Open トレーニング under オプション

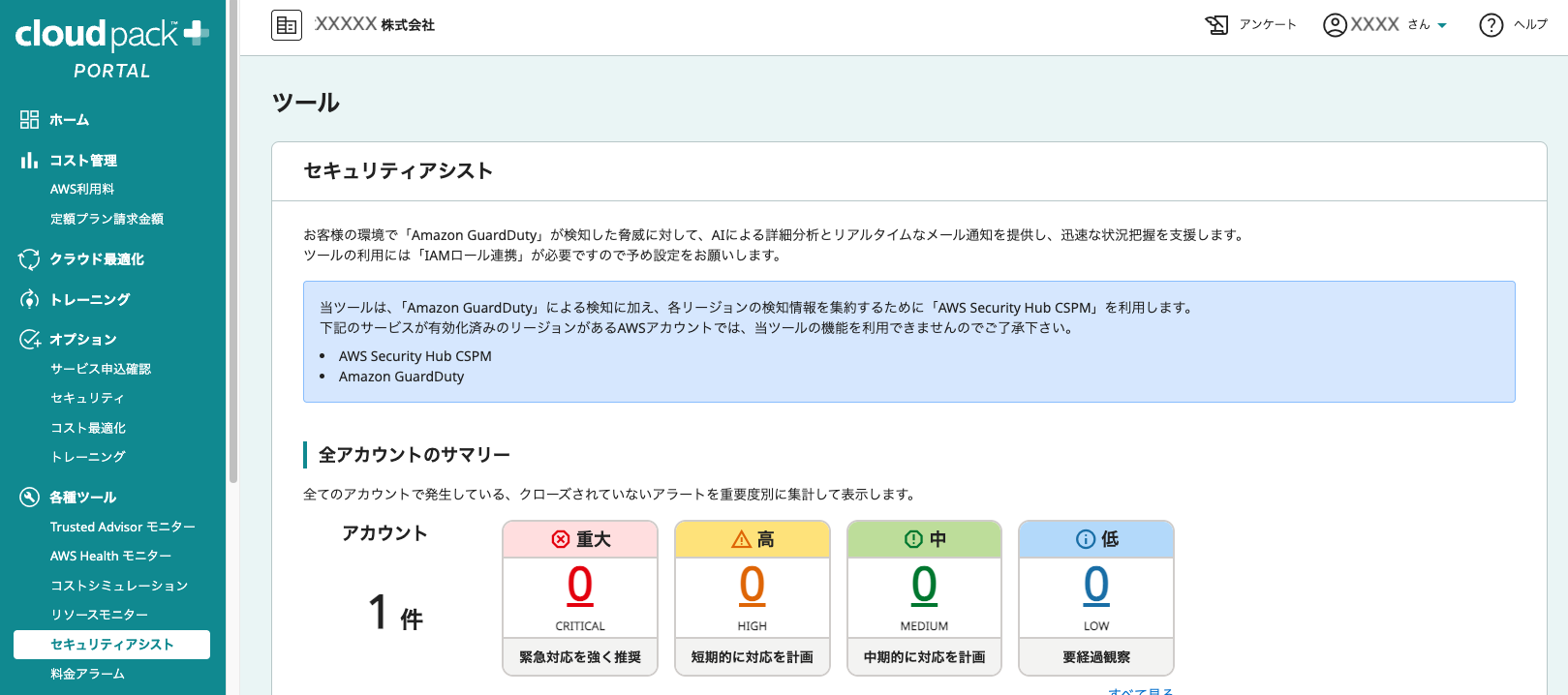(88, 457)
